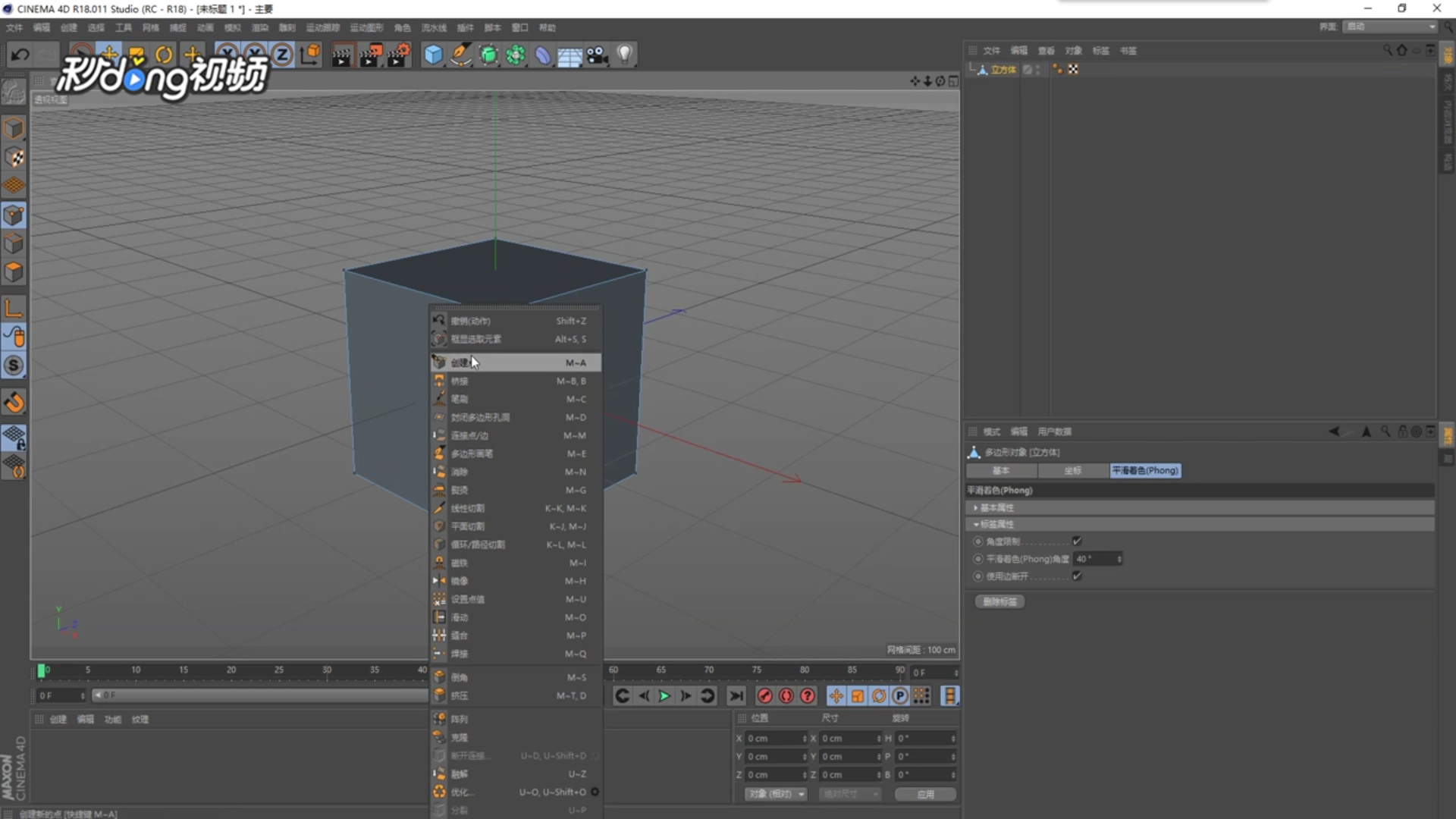Play the animation forward
Viewport: 1456px width, 819px height.
(664, 695)
